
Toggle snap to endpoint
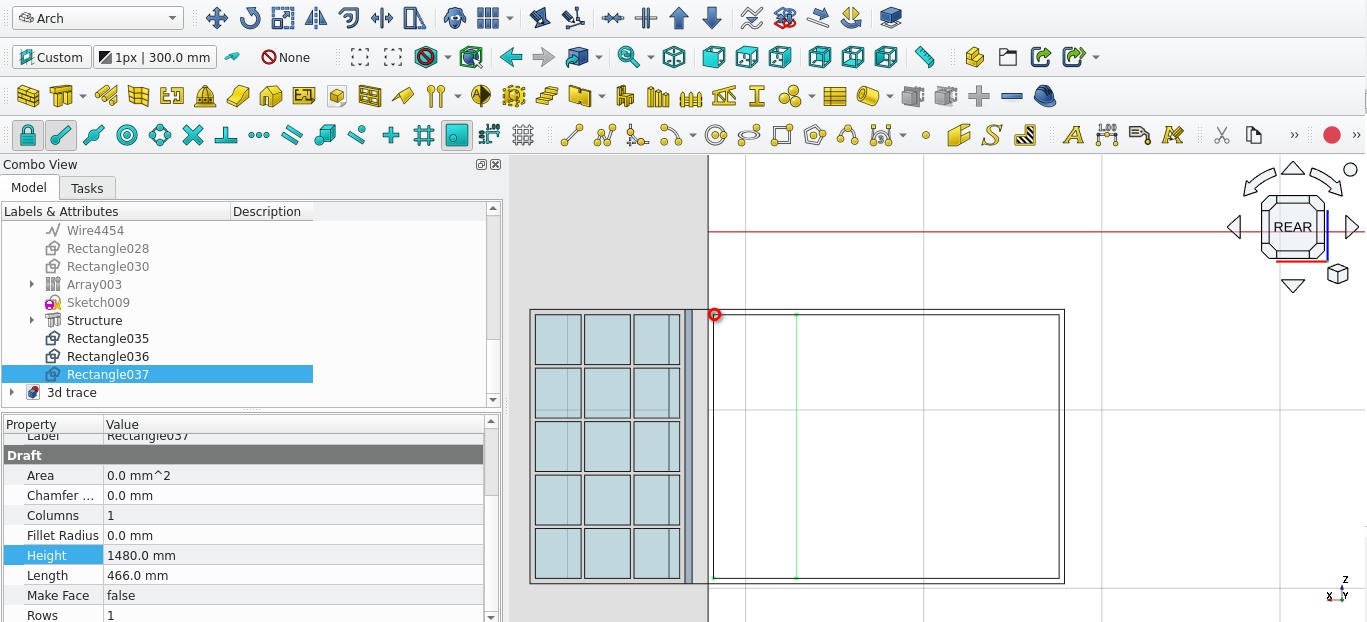pos(60,135)
